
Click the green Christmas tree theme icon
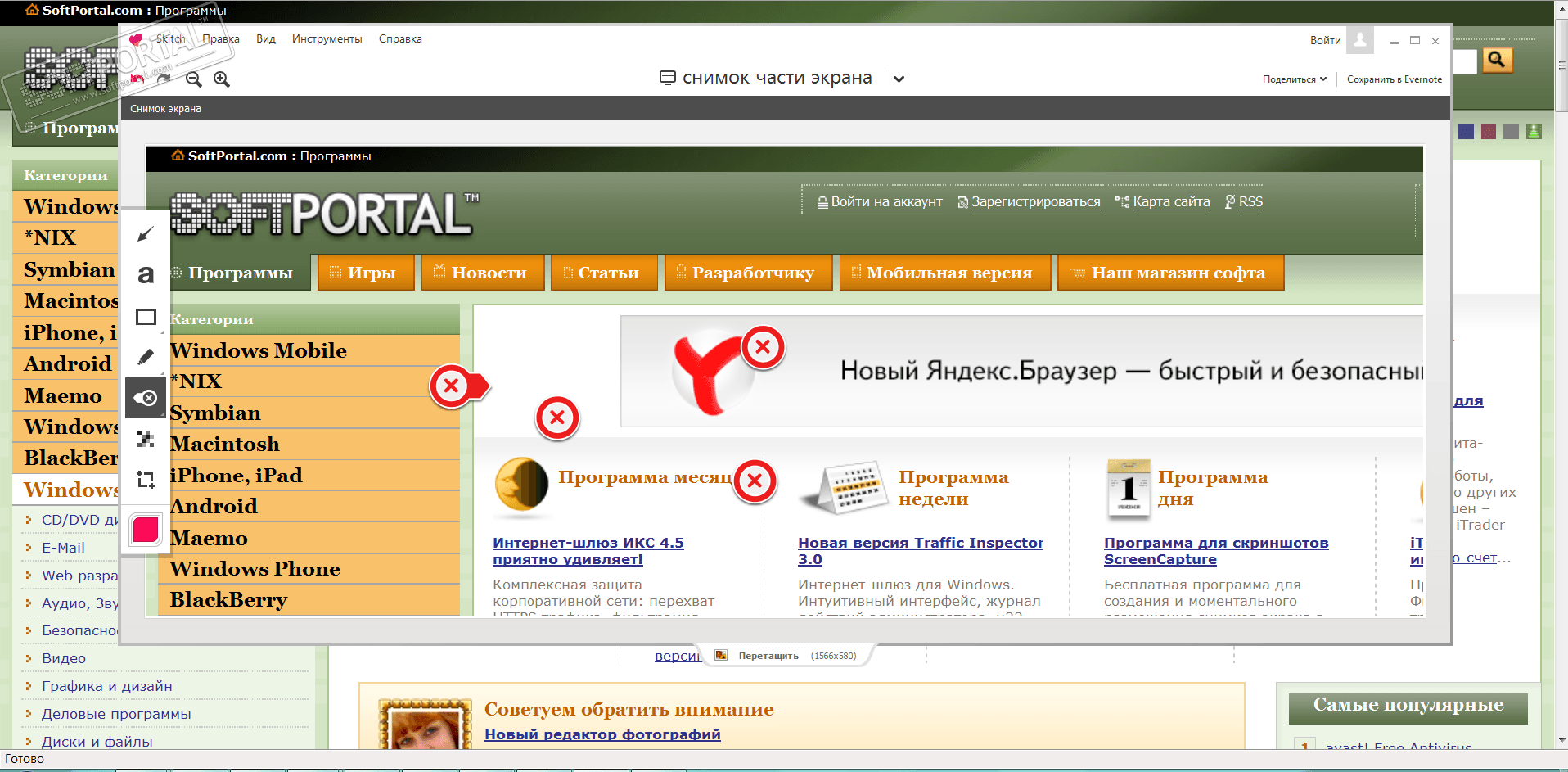pos(1534,131)
